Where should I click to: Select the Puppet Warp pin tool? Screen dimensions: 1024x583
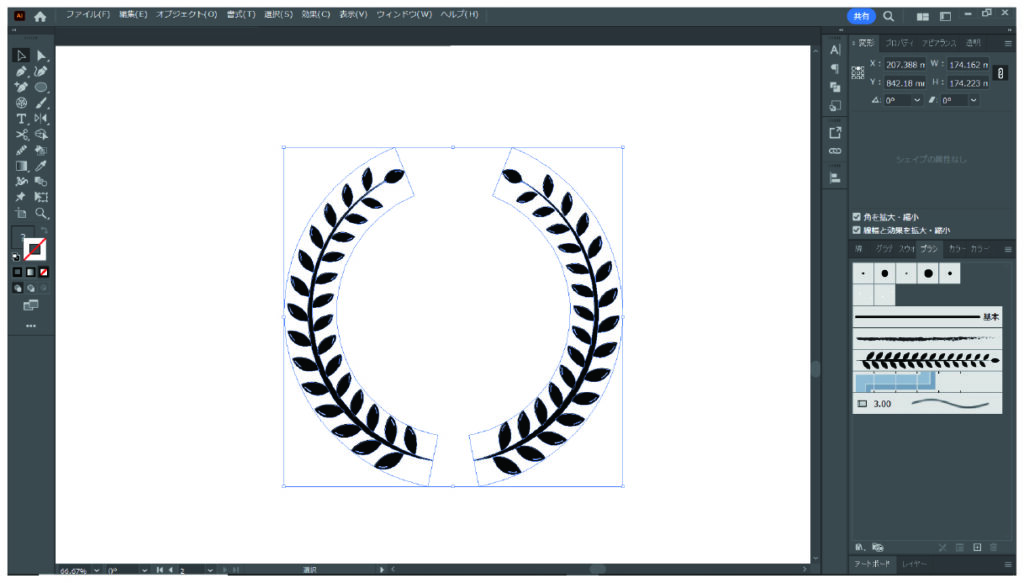pyautogui.click(x=21, y=197)
